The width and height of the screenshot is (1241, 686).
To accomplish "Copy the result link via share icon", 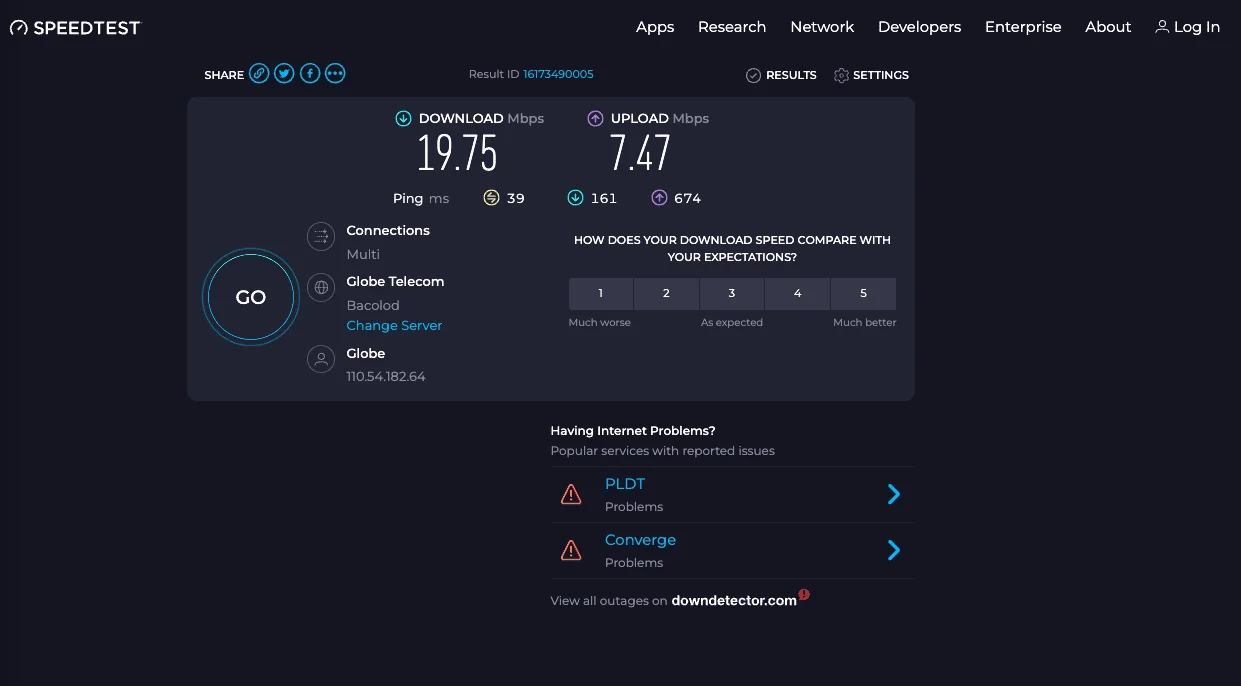I will coord(259,73).
